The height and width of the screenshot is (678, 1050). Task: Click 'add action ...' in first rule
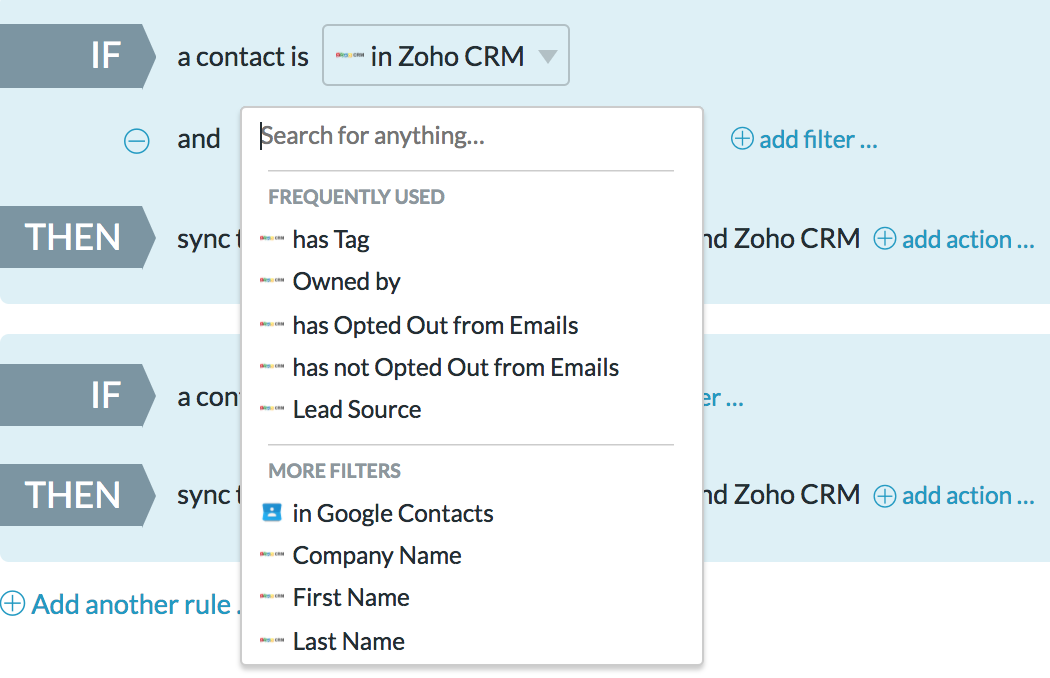[968, 239]
